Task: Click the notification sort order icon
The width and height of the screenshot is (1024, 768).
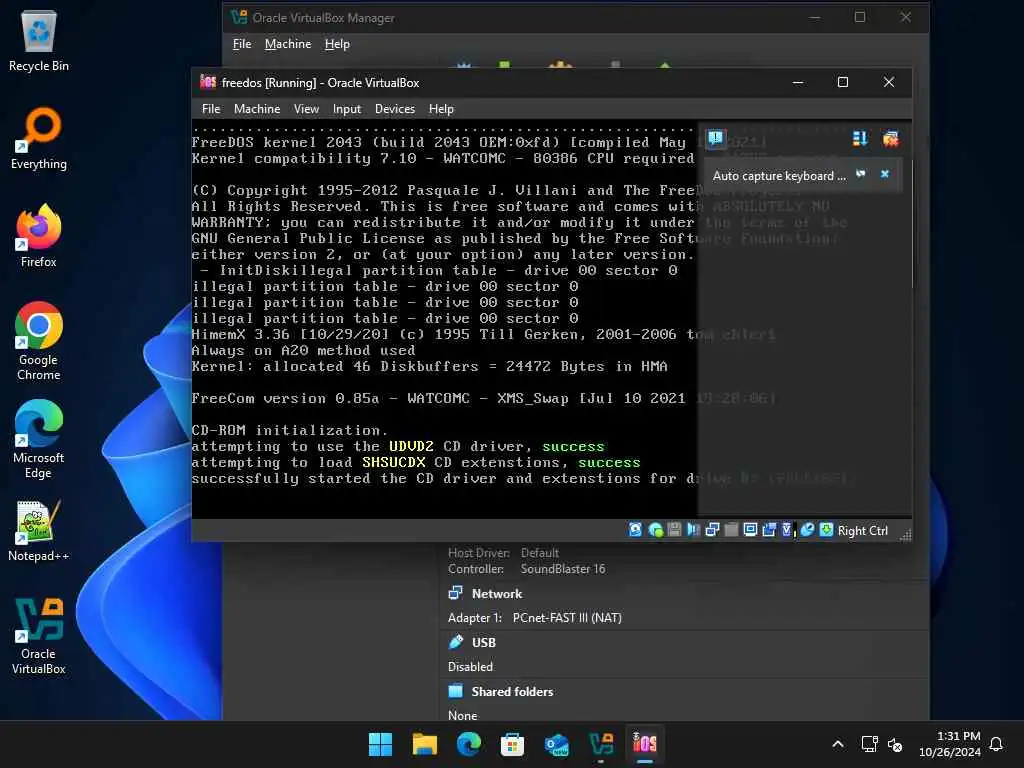Action: point(859,138)
